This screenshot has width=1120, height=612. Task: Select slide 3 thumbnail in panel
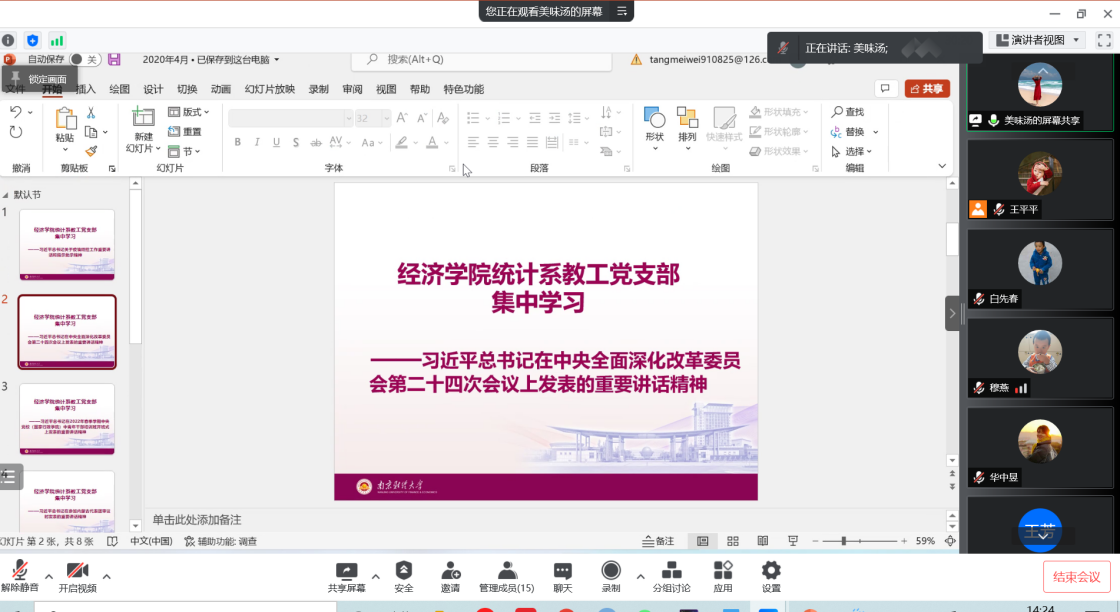point(67,418)
